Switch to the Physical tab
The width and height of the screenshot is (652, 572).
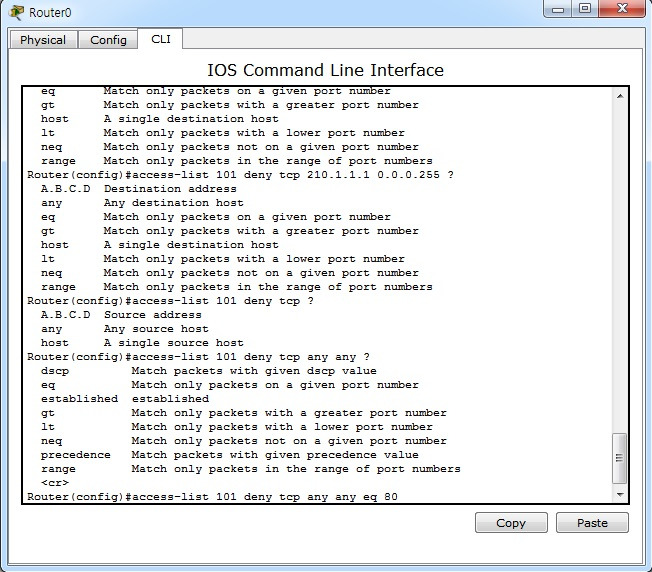tap(43, 40)
